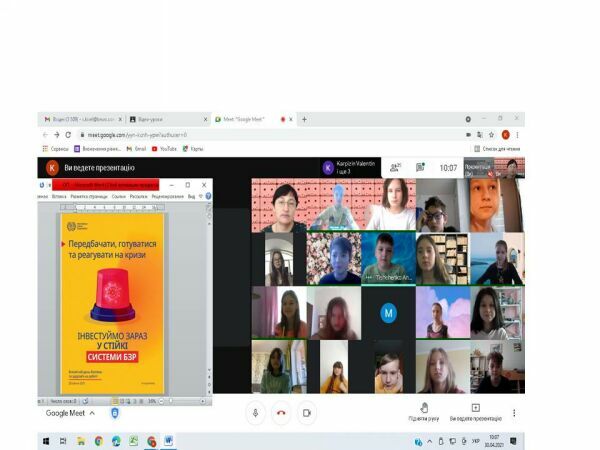
Task: Click the translate page icon in address bar
Action: [480, 135]
